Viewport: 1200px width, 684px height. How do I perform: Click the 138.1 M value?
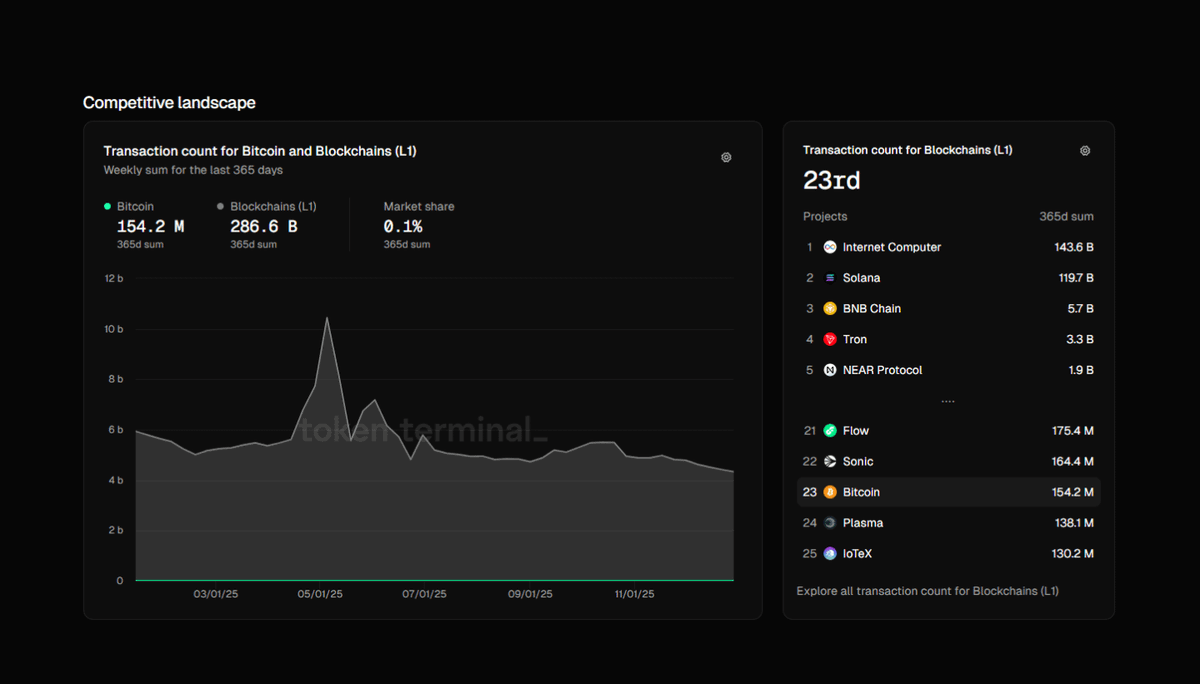pos(1073,523)
